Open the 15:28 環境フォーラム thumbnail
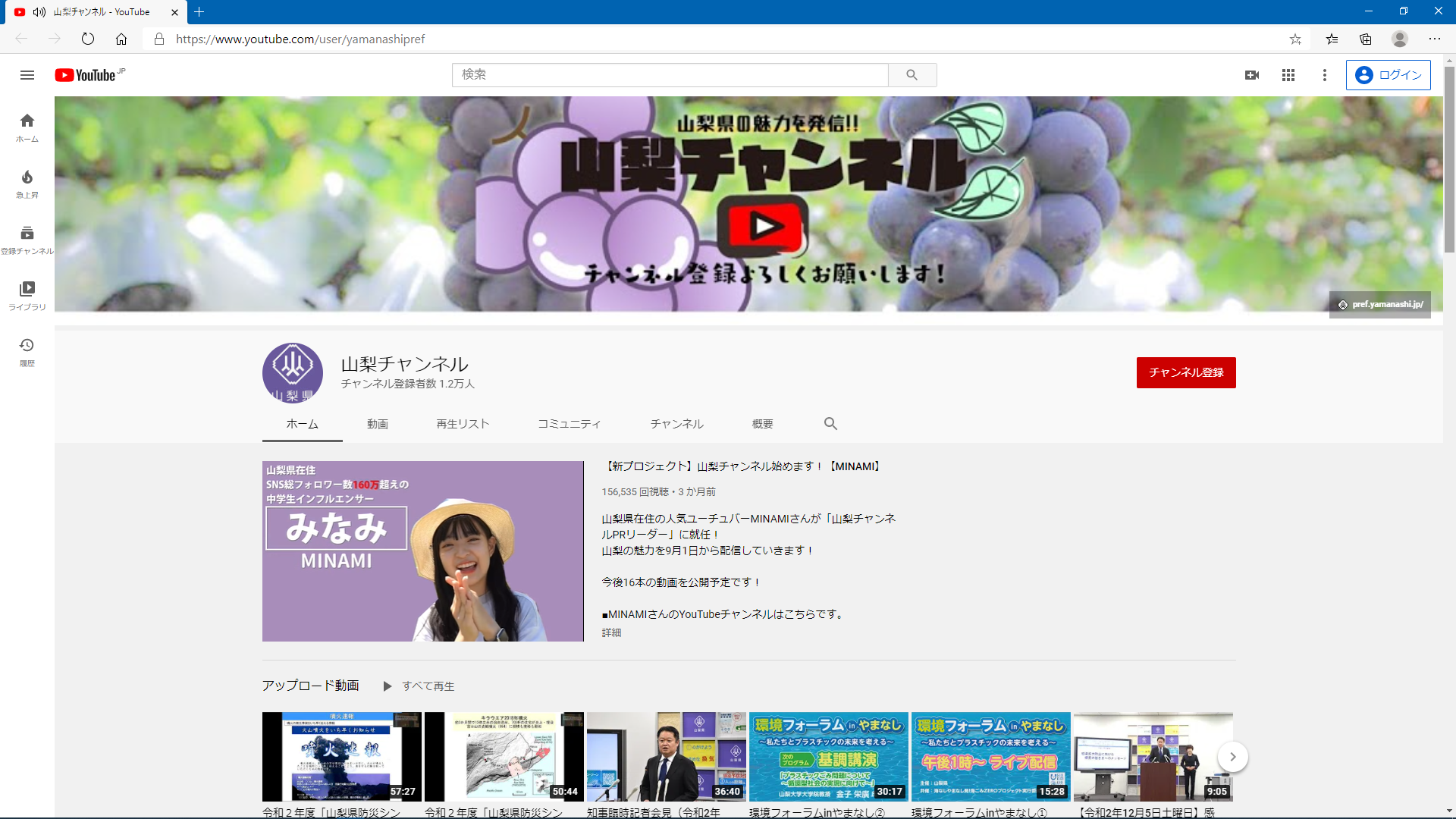Viewport: 1456px width, 819px height. pyautogui.click(x=991, y=757)
